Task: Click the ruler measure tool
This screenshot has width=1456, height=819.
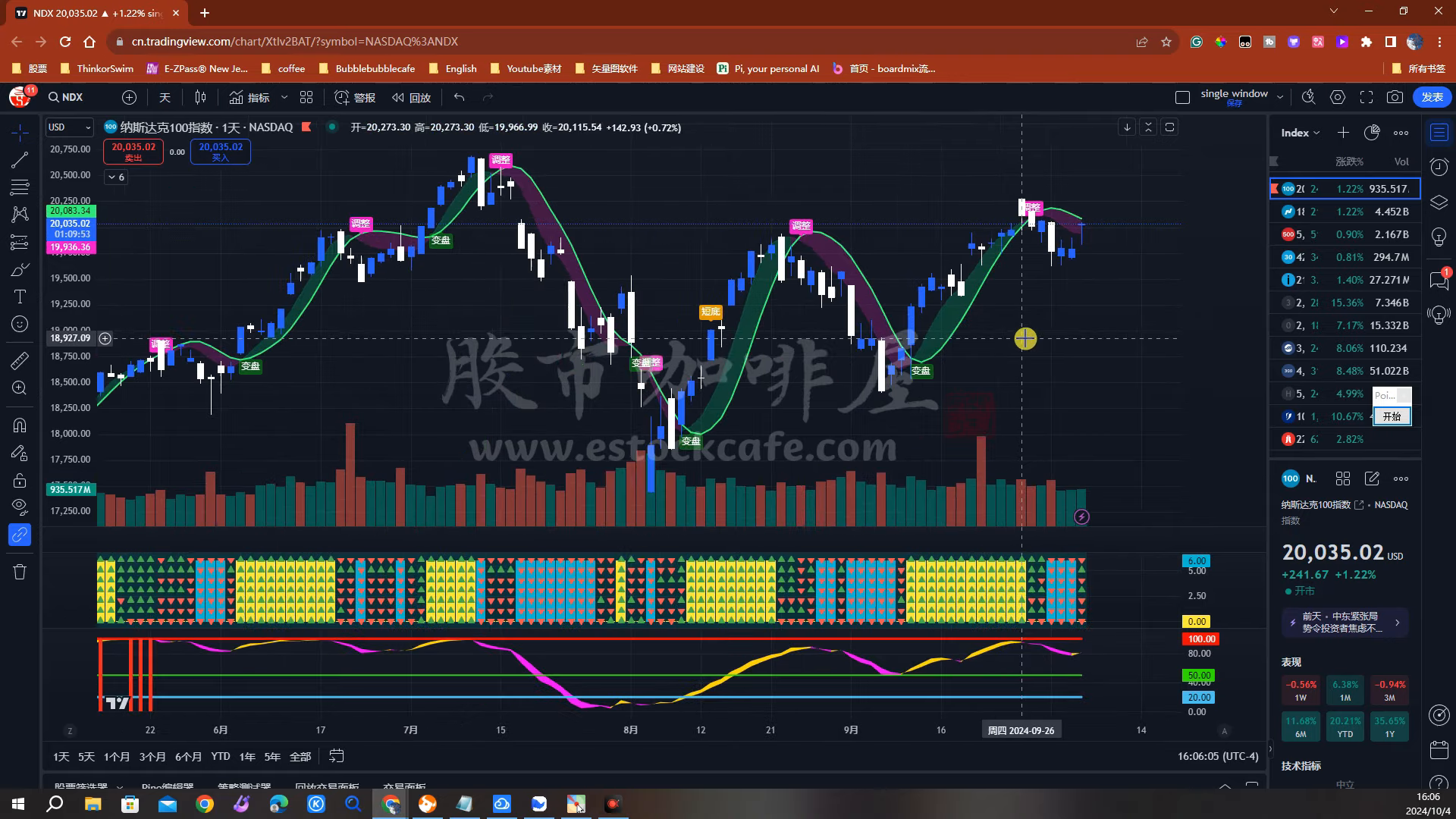Action: coord(20,360)
